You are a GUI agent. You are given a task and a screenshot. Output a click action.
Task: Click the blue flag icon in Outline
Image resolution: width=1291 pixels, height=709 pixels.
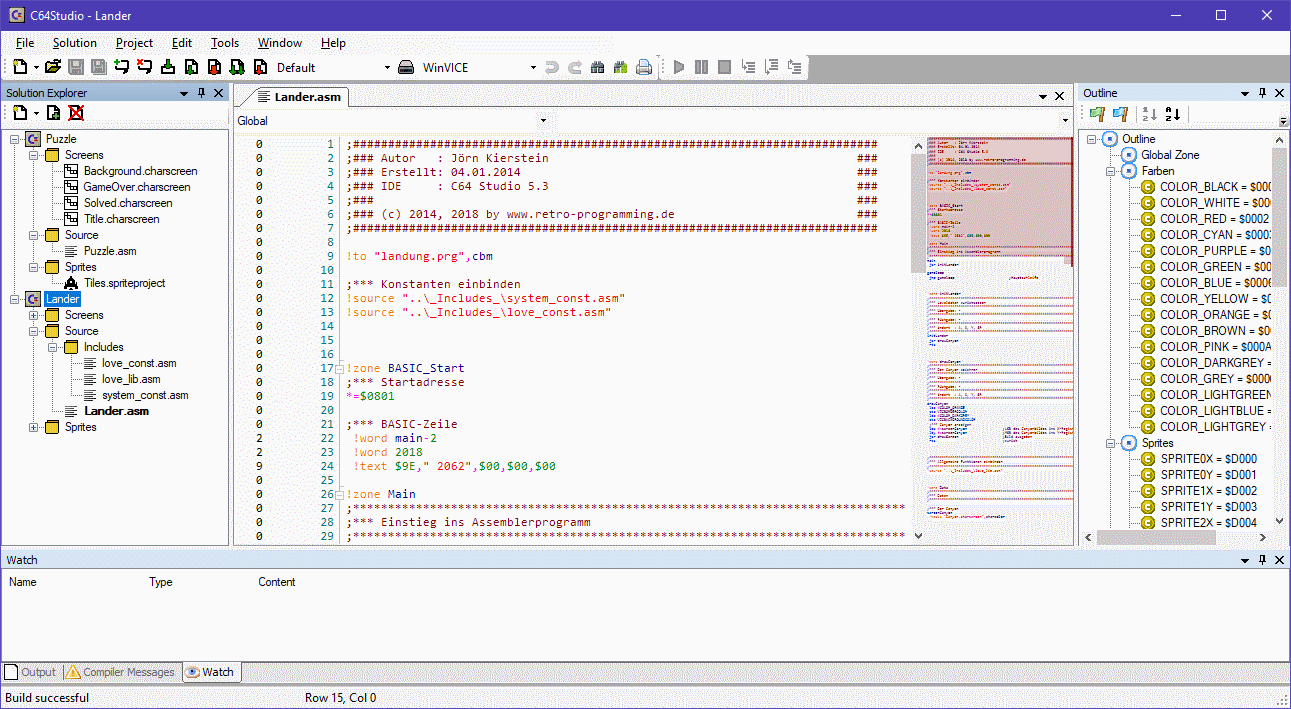click(x=1120, y=114)
